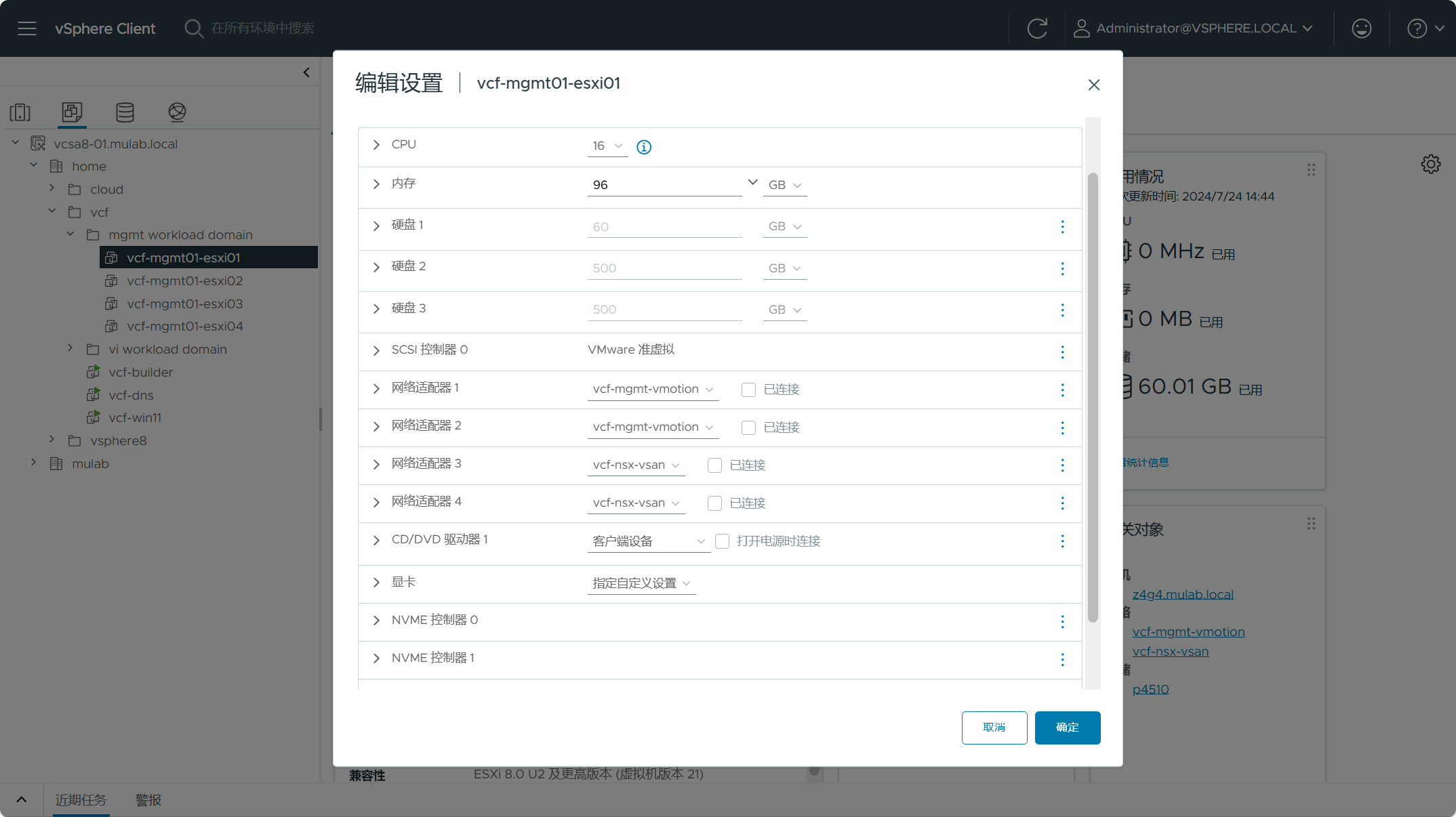
Task: Choose network for 网络适配器 3 dropdown
Action: [x=636, y=465]
